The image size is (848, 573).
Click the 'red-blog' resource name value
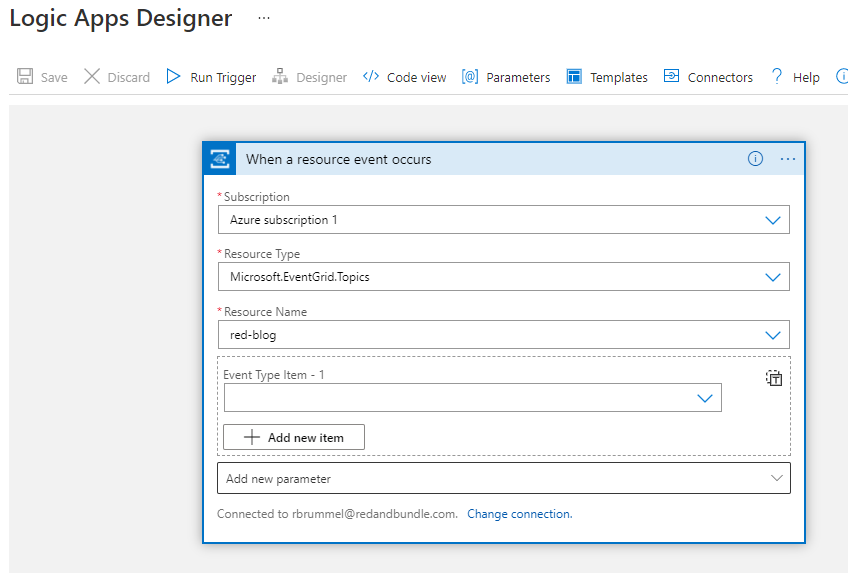coord(253,335)
